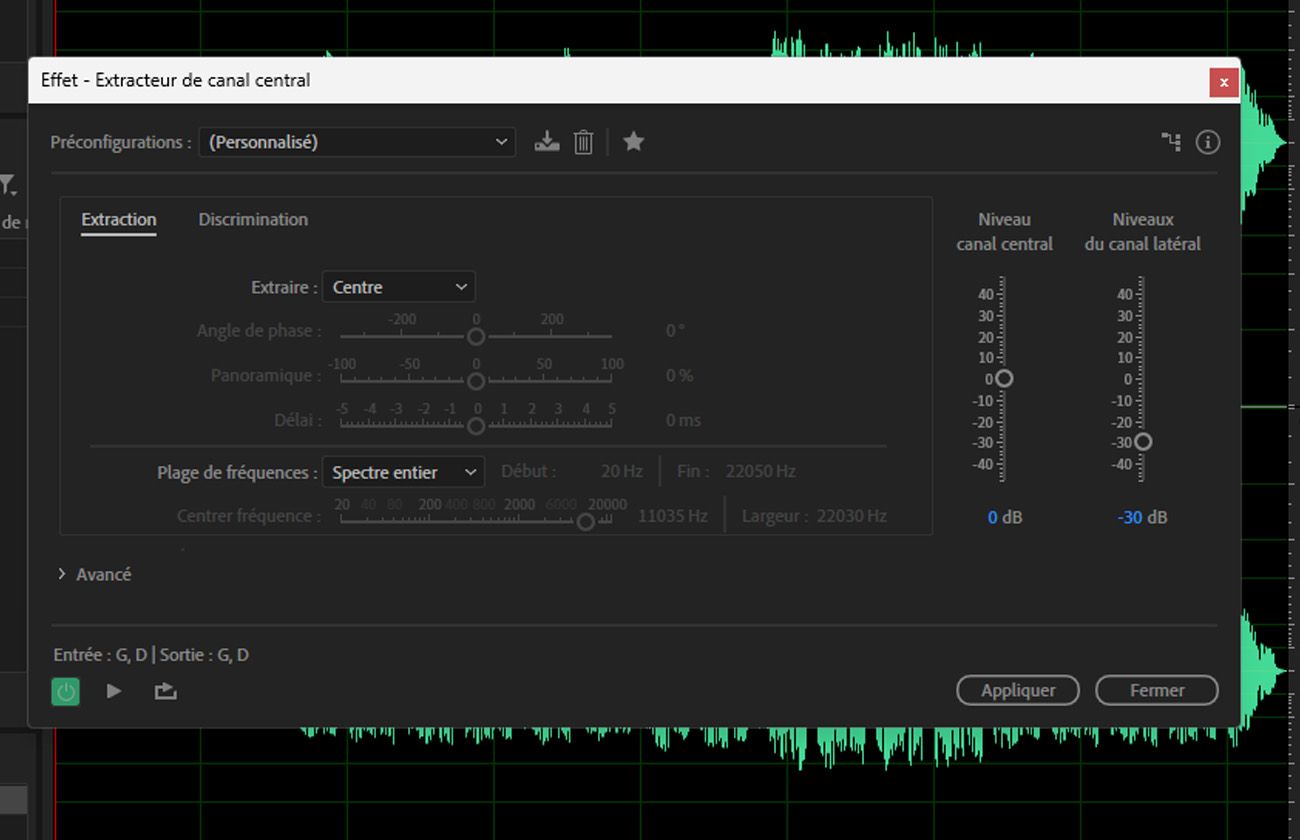Click the Début 20 Hz value
1300x840 pixels.
click(622, 471)
